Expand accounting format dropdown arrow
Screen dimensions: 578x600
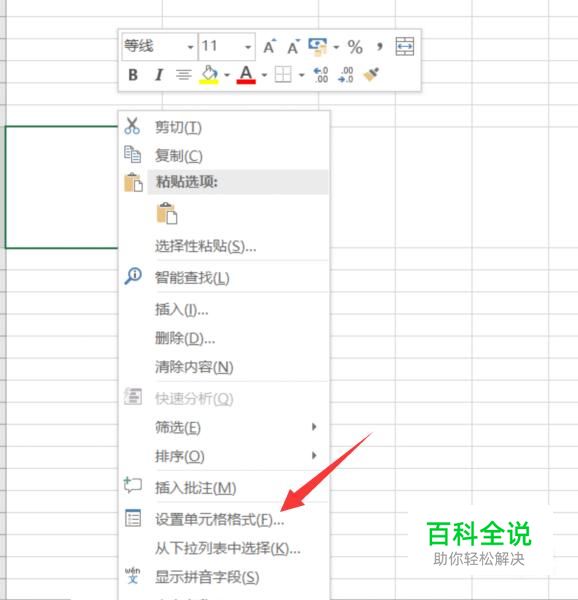336,47
